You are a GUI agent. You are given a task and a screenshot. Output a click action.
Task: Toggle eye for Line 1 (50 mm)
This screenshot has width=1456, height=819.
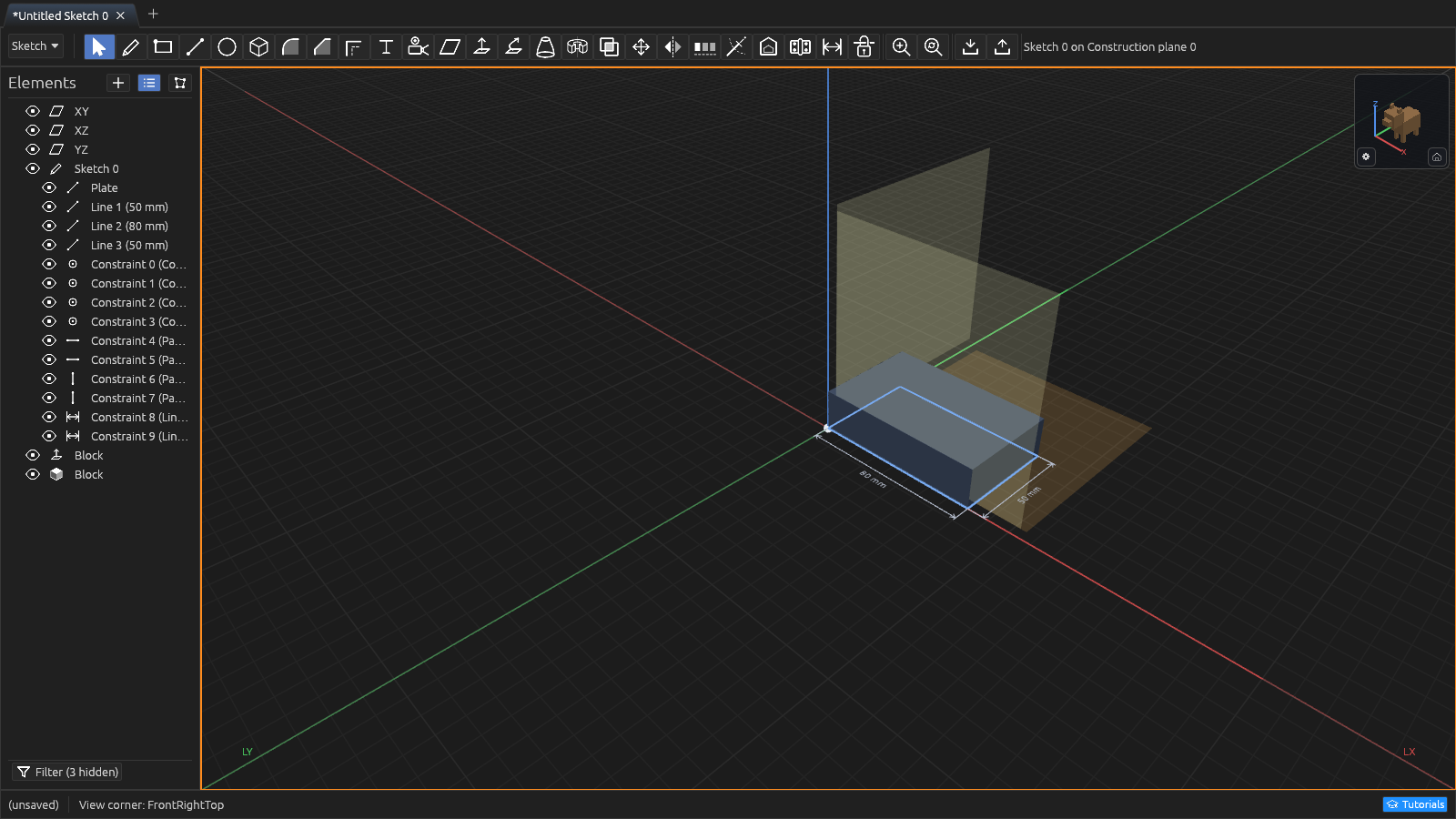(x=49, y=207)
